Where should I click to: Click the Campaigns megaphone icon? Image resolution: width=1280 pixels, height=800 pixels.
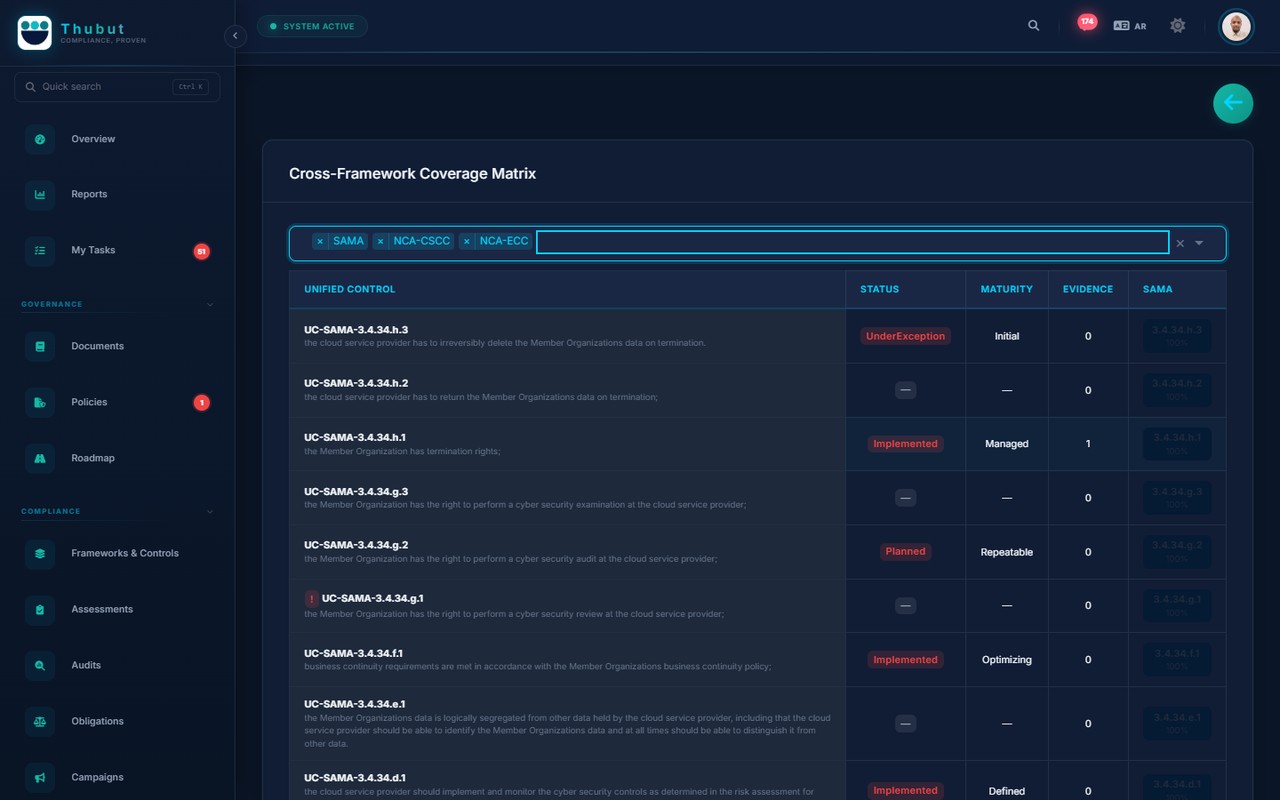point(40,778)
